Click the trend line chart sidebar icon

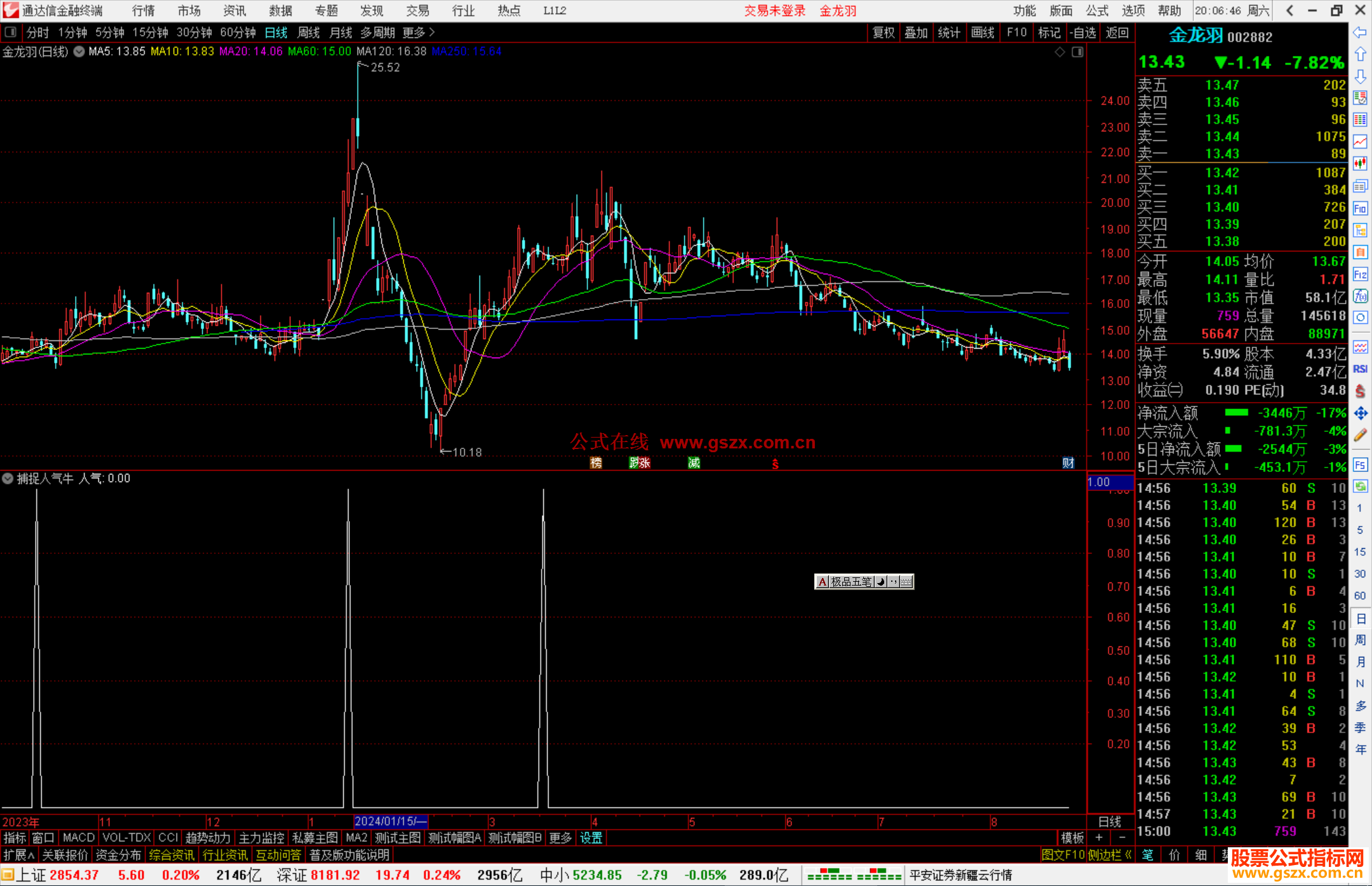(x=1360, y=142)
